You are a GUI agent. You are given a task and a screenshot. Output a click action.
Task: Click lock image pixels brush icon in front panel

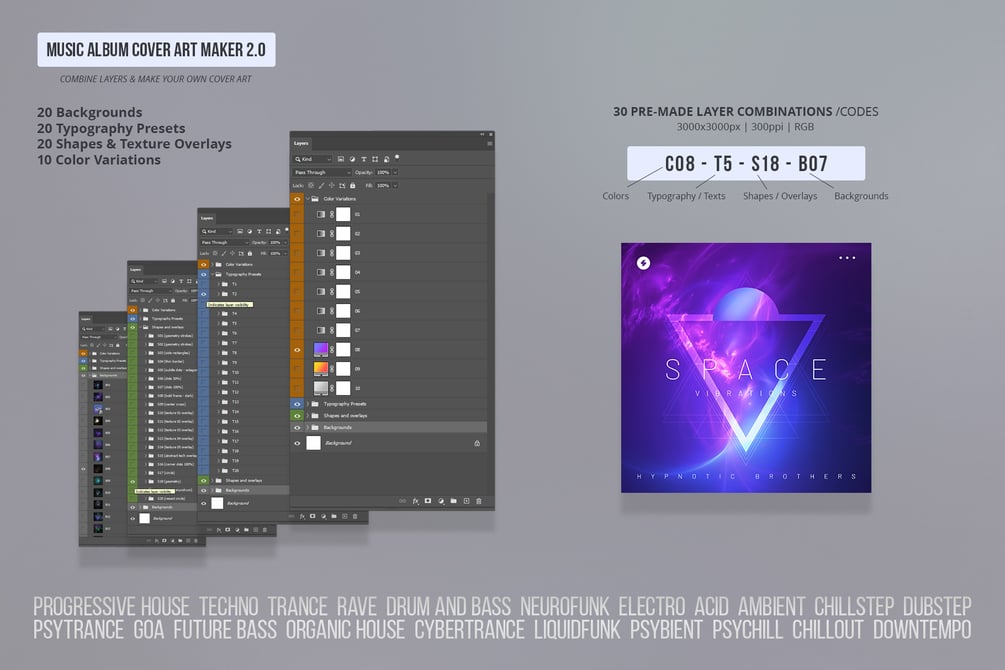coord(321,185)
